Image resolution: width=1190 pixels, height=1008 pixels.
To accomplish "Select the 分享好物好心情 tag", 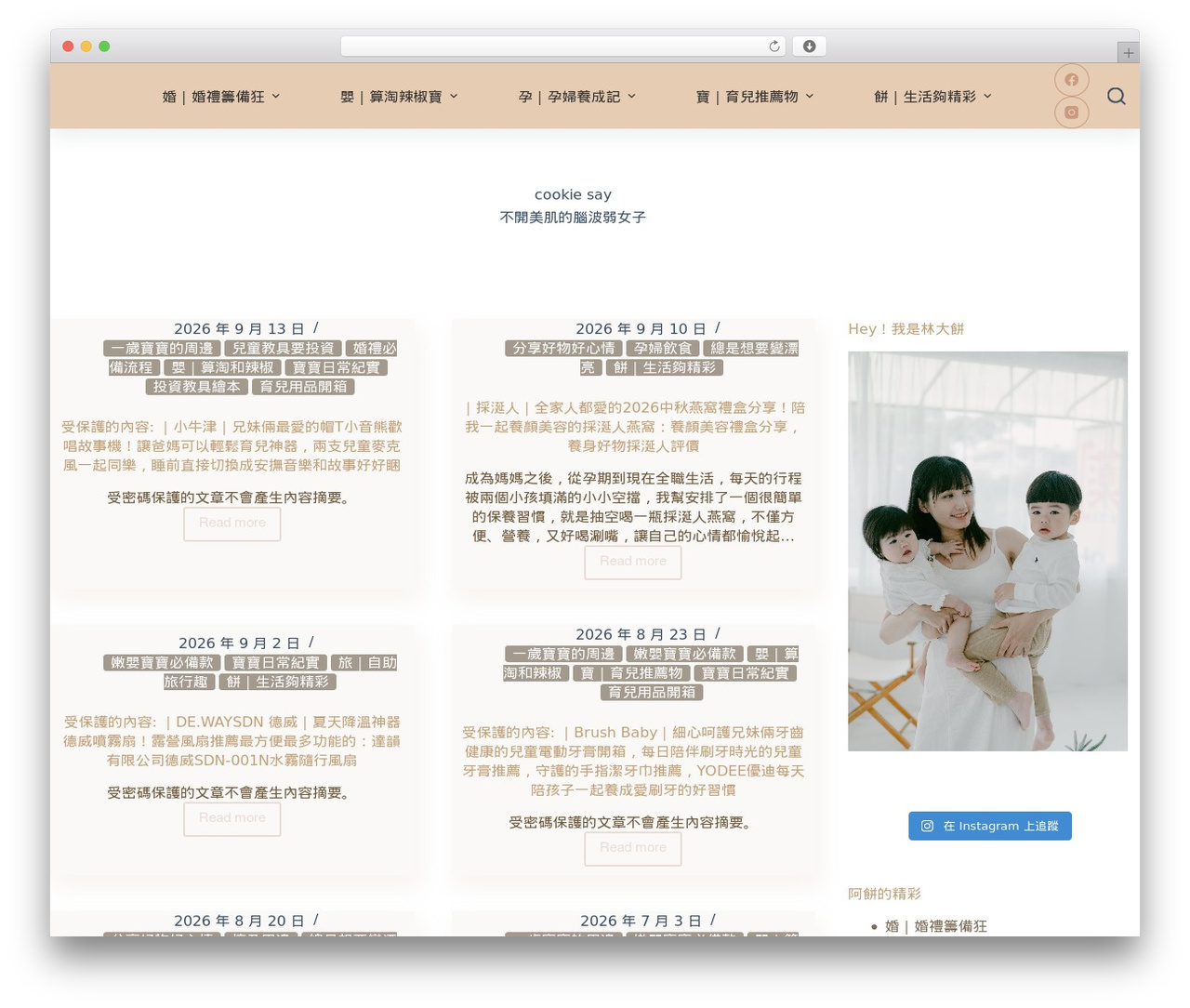I will (563, 349).
